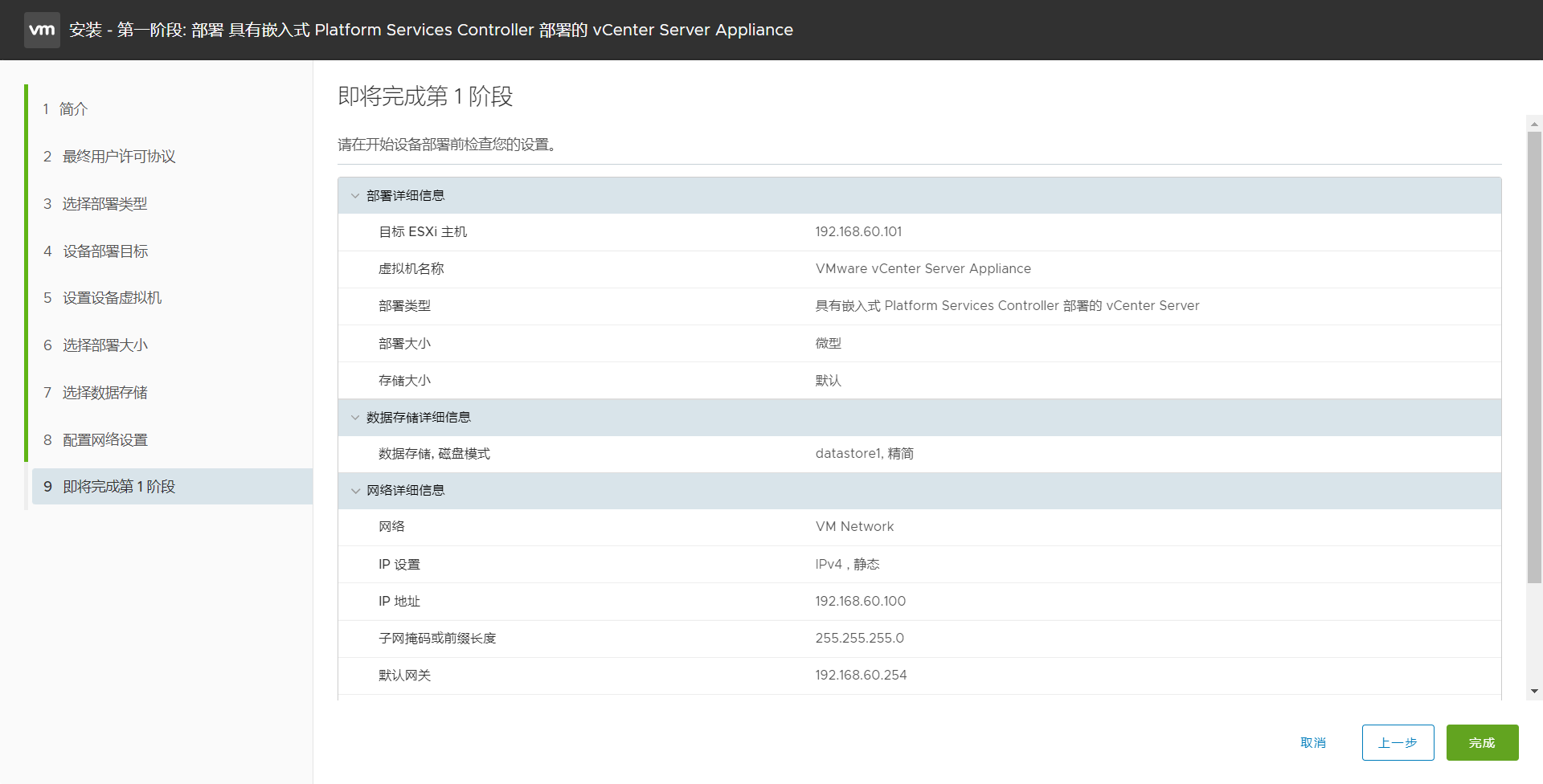
Task: Click the green 完成 finish button
Action: (1482, 742)
